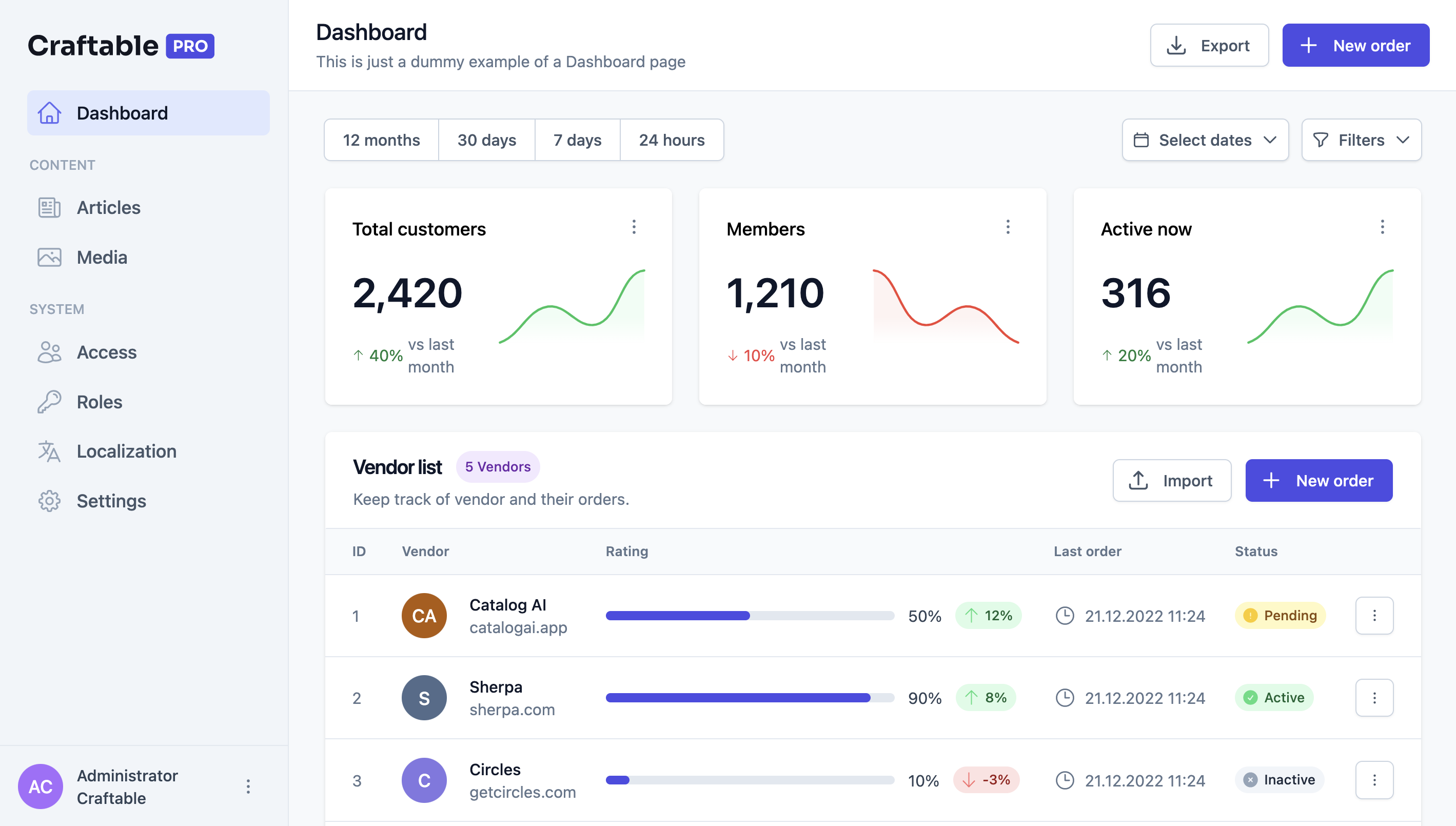Open the Total customers card kebab menu
This screenshot has width=1456, height=826.
[x=634, y=227]
